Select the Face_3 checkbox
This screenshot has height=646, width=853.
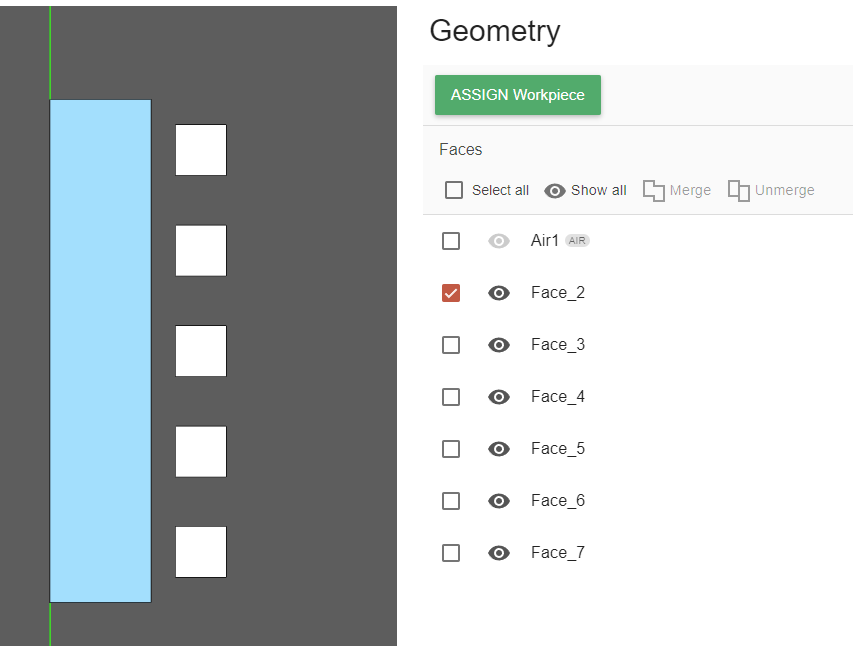click(x=451, y=345)
